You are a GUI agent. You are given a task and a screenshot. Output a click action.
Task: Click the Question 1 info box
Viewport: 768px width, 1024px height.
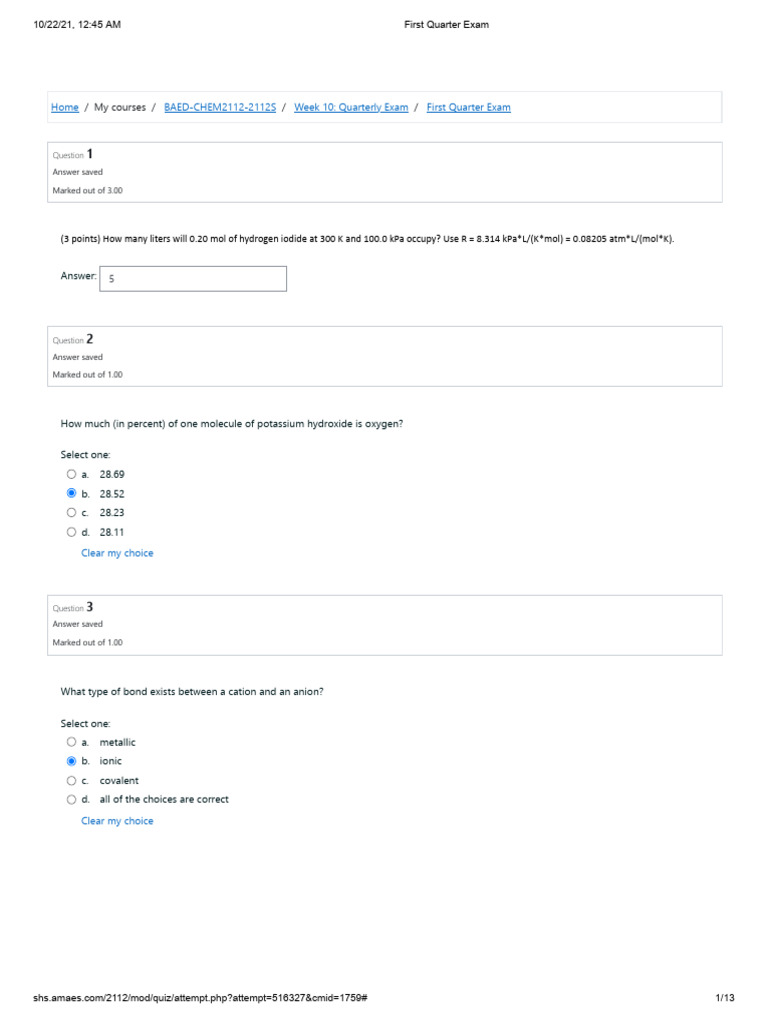click(x=385, y=172)
